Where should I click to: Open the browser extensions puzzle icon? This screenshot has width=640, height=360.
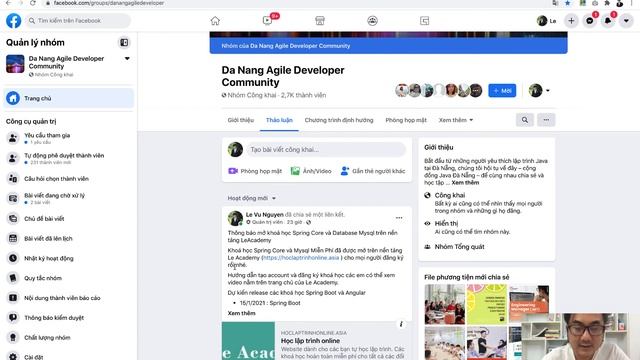(607, 3)
